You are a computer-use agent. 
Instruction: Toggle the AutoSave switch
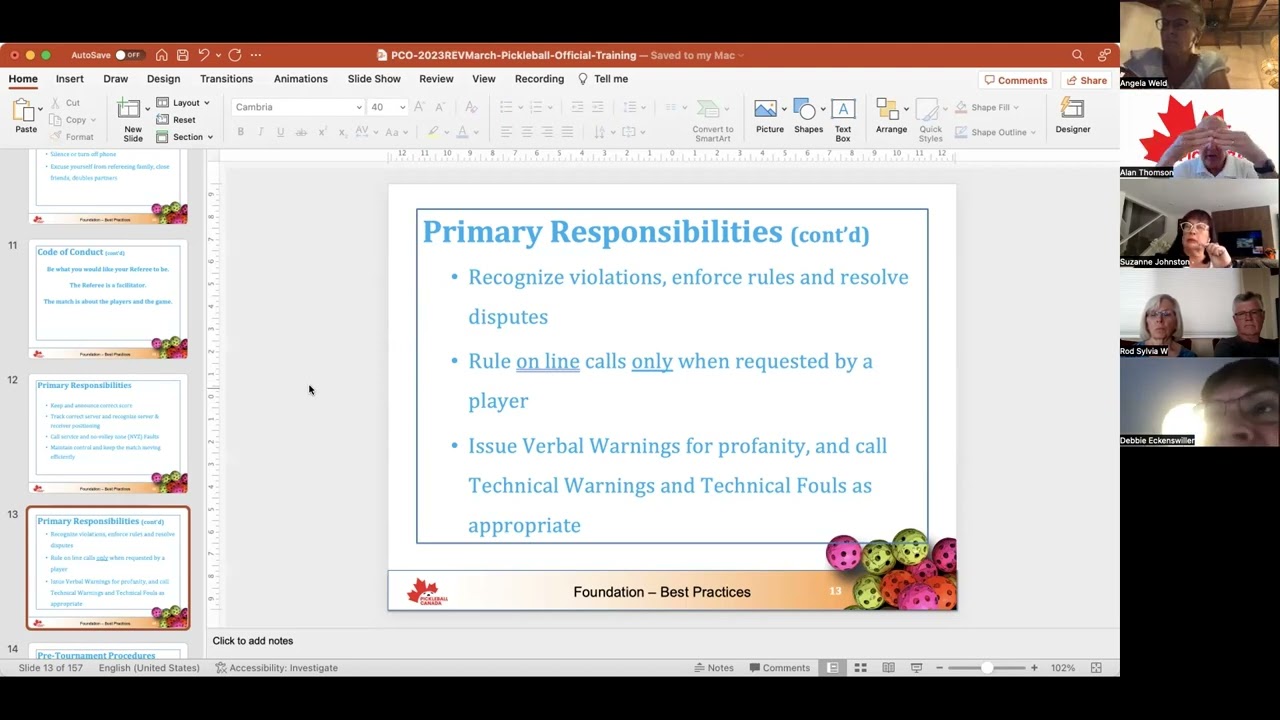coord(129,55)
